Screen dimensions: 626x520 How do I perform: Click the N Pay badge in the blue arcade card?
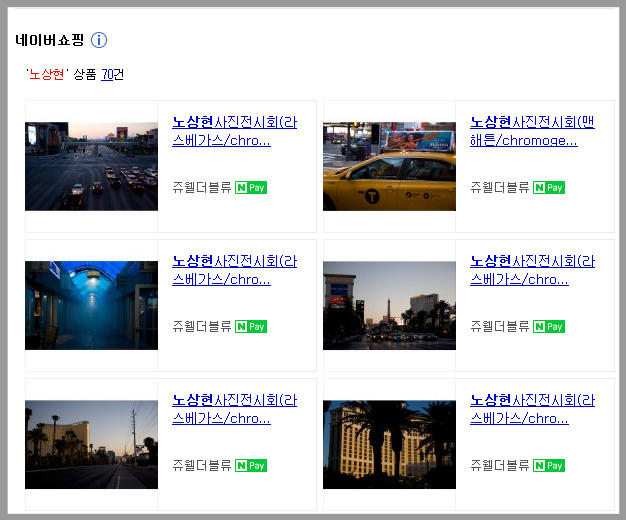251,326
